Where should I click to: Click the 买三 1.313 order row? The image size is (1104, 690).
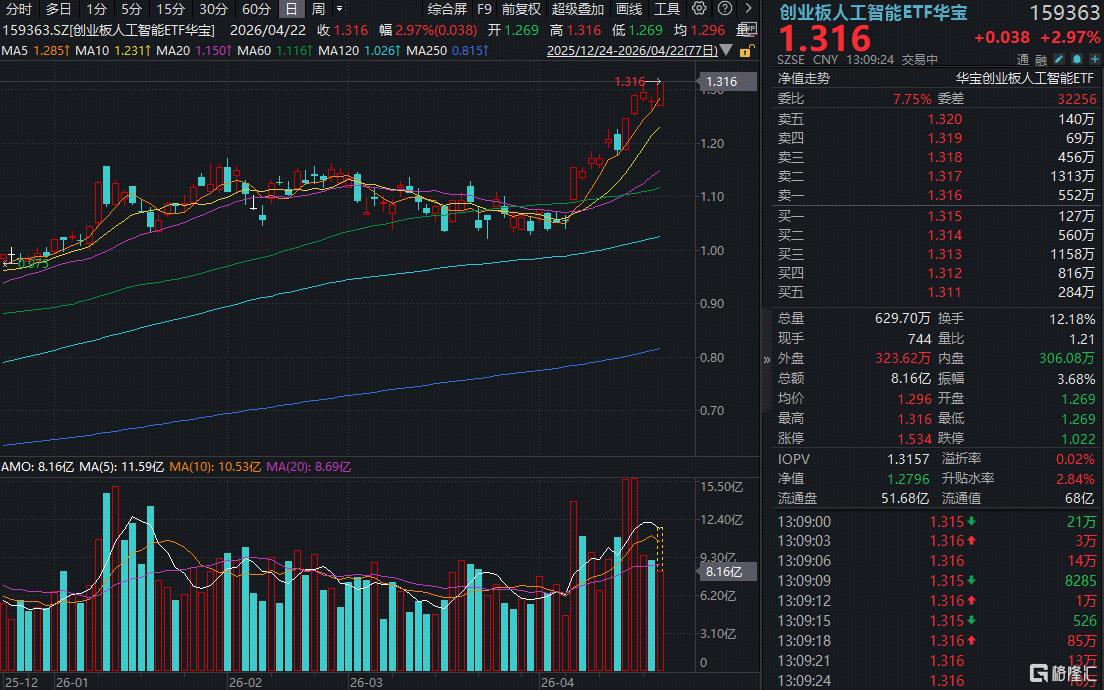pyautogui.click(x=936, y=254)
